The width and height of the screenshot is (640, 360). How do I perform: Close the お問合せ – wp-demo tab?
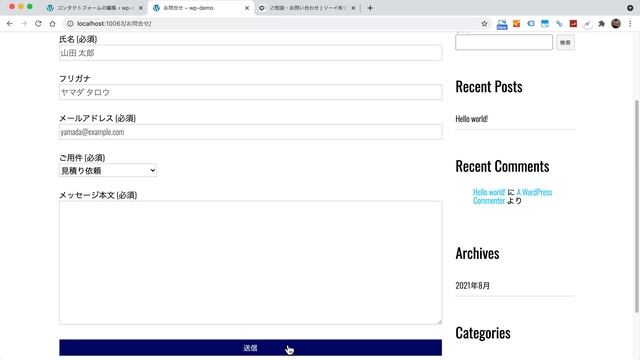(247, 8)
